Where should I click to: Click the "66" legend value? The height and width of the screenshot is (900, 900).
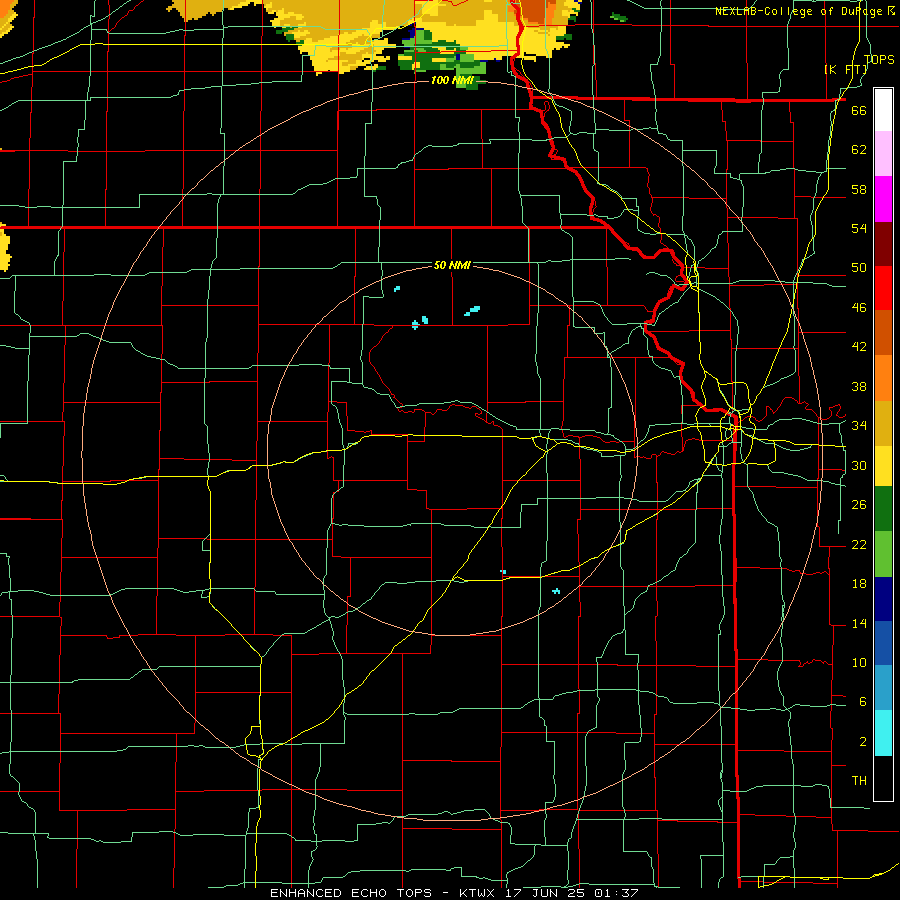coord(859,110)
